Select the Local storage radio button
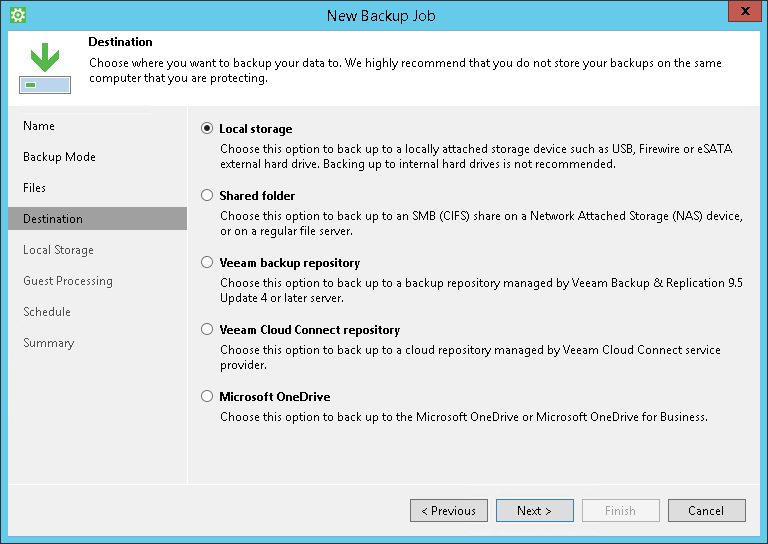Viewport: 768px width, 544px height. point(207,129)
